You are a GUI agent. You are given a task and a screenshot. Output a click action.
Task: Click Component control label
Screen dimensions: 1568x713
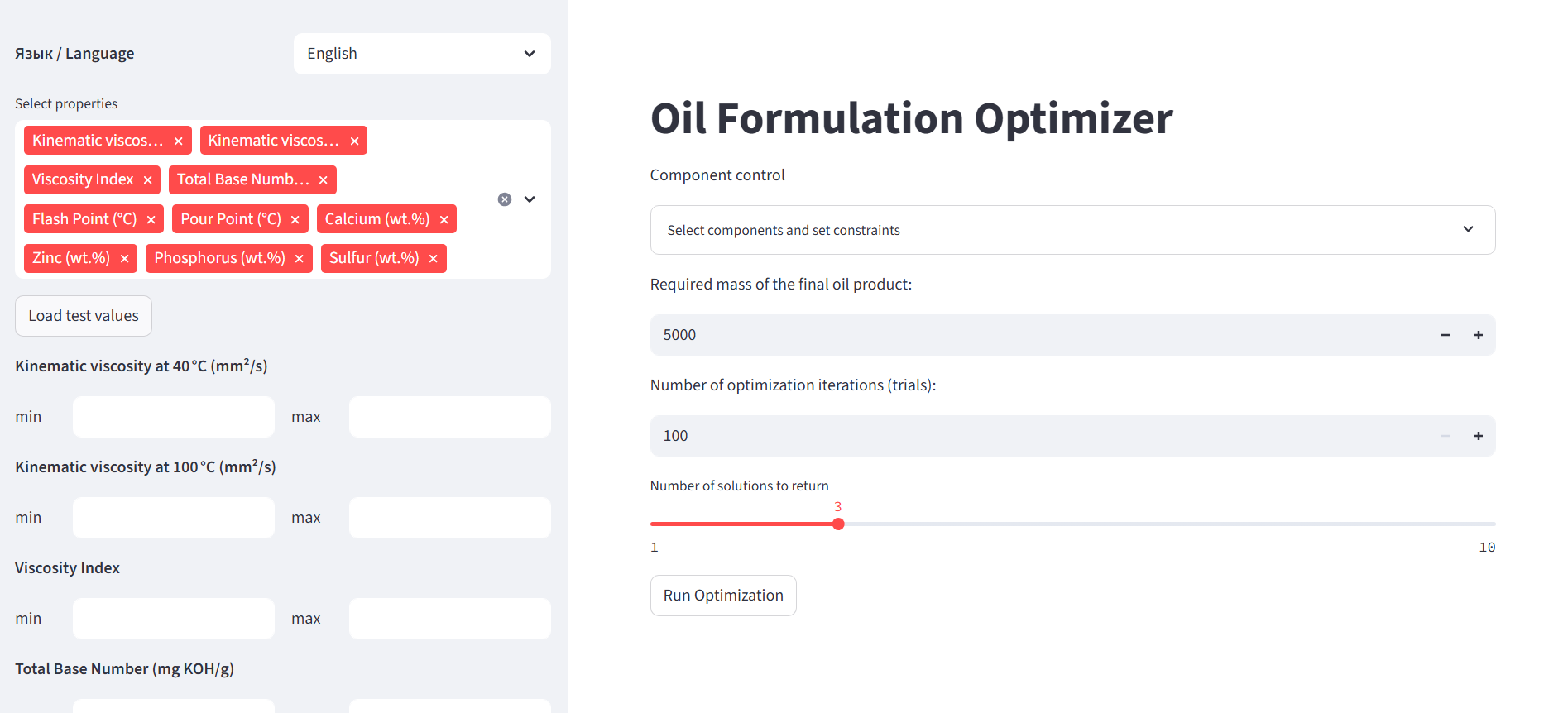(x=717, y=175)
